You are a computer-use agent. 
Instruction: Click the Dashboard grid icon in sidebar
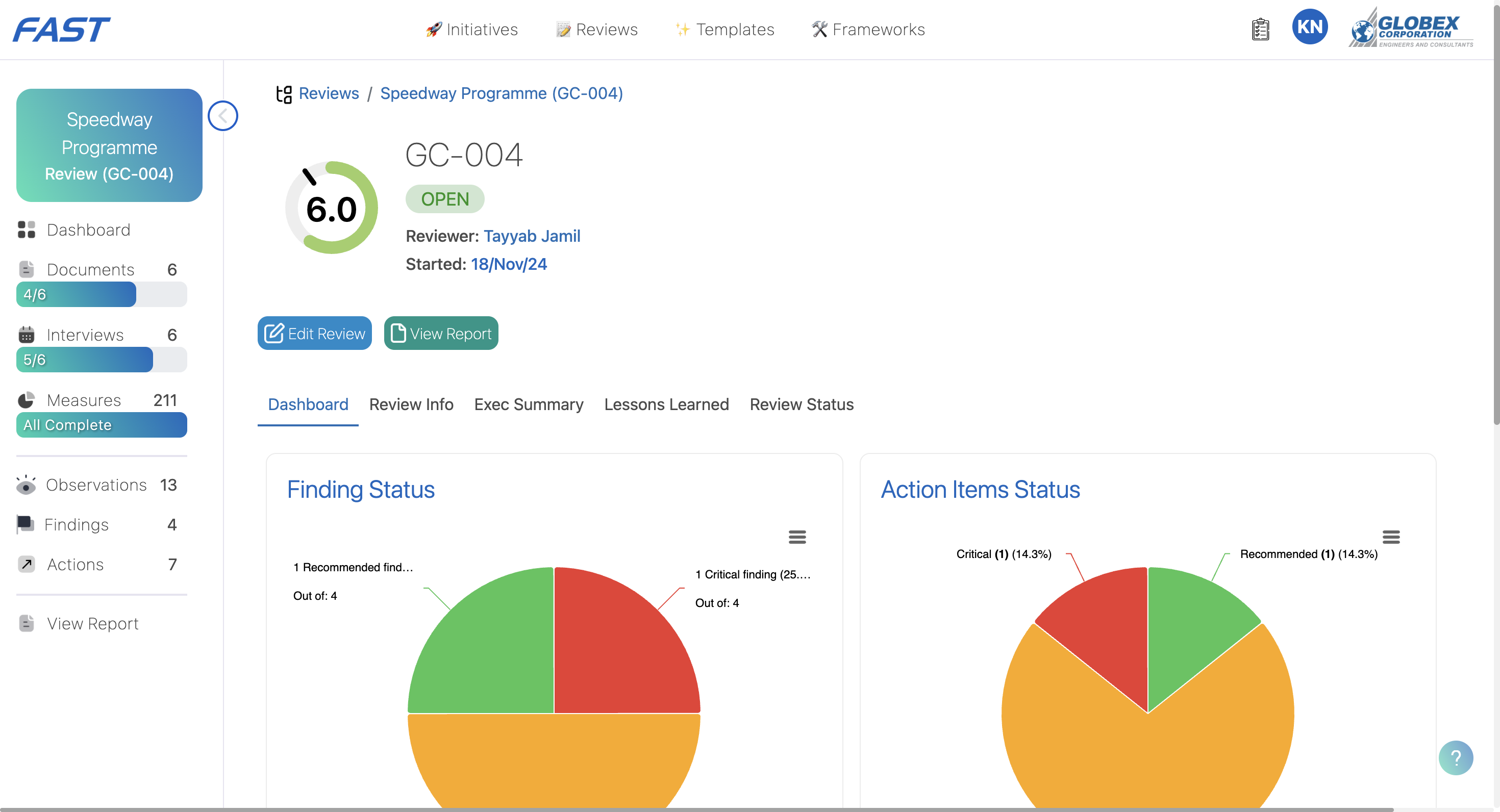coord(26,230)
